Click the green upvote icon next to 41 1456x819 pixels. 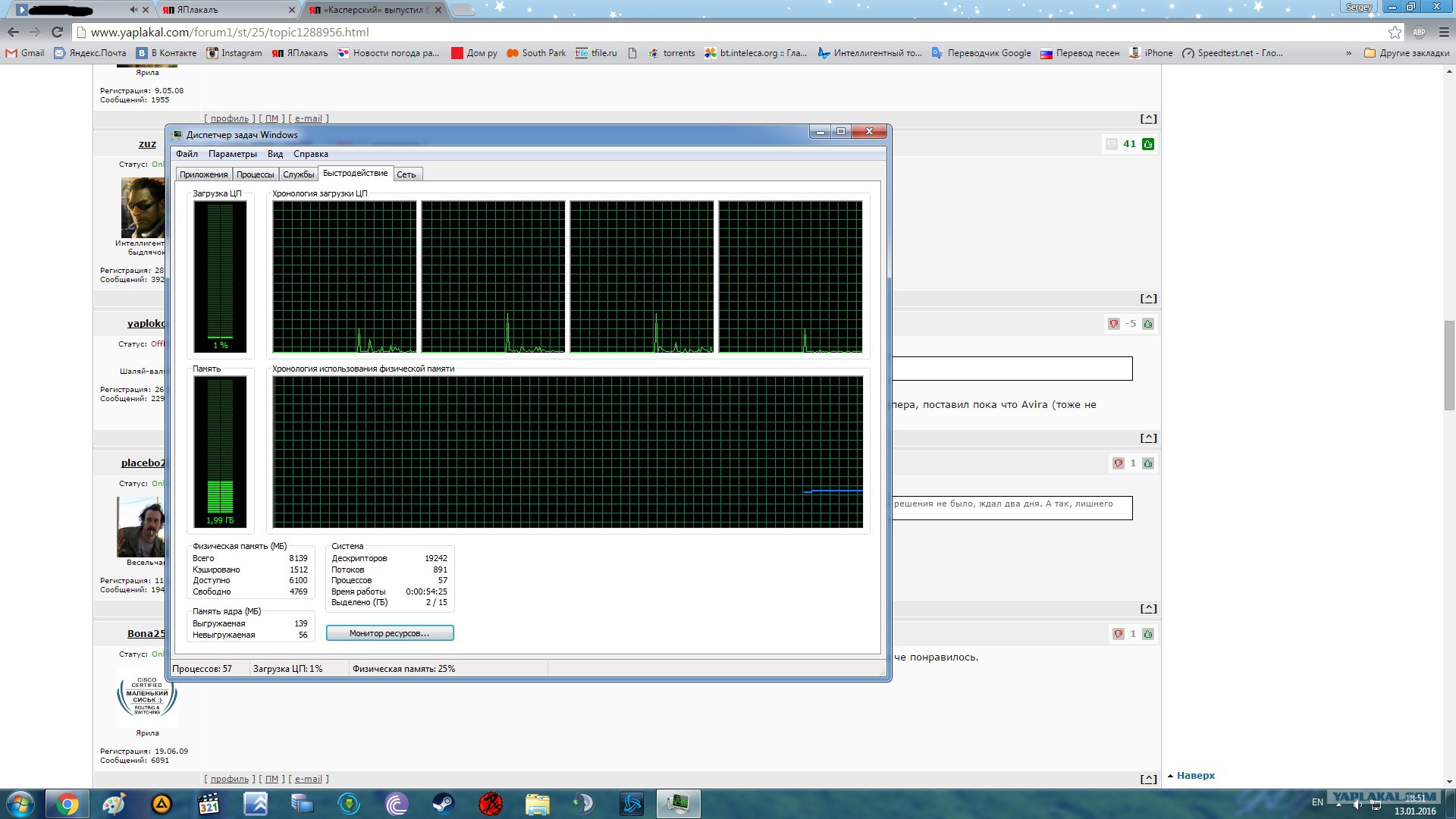pos(1148,144)
